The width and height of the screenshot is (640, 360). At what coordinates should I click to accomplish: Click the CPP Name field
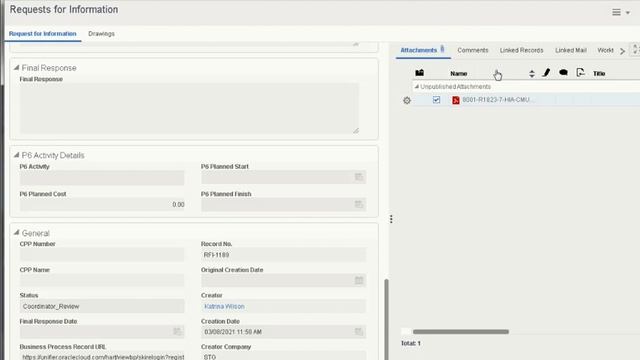(102, 280)
